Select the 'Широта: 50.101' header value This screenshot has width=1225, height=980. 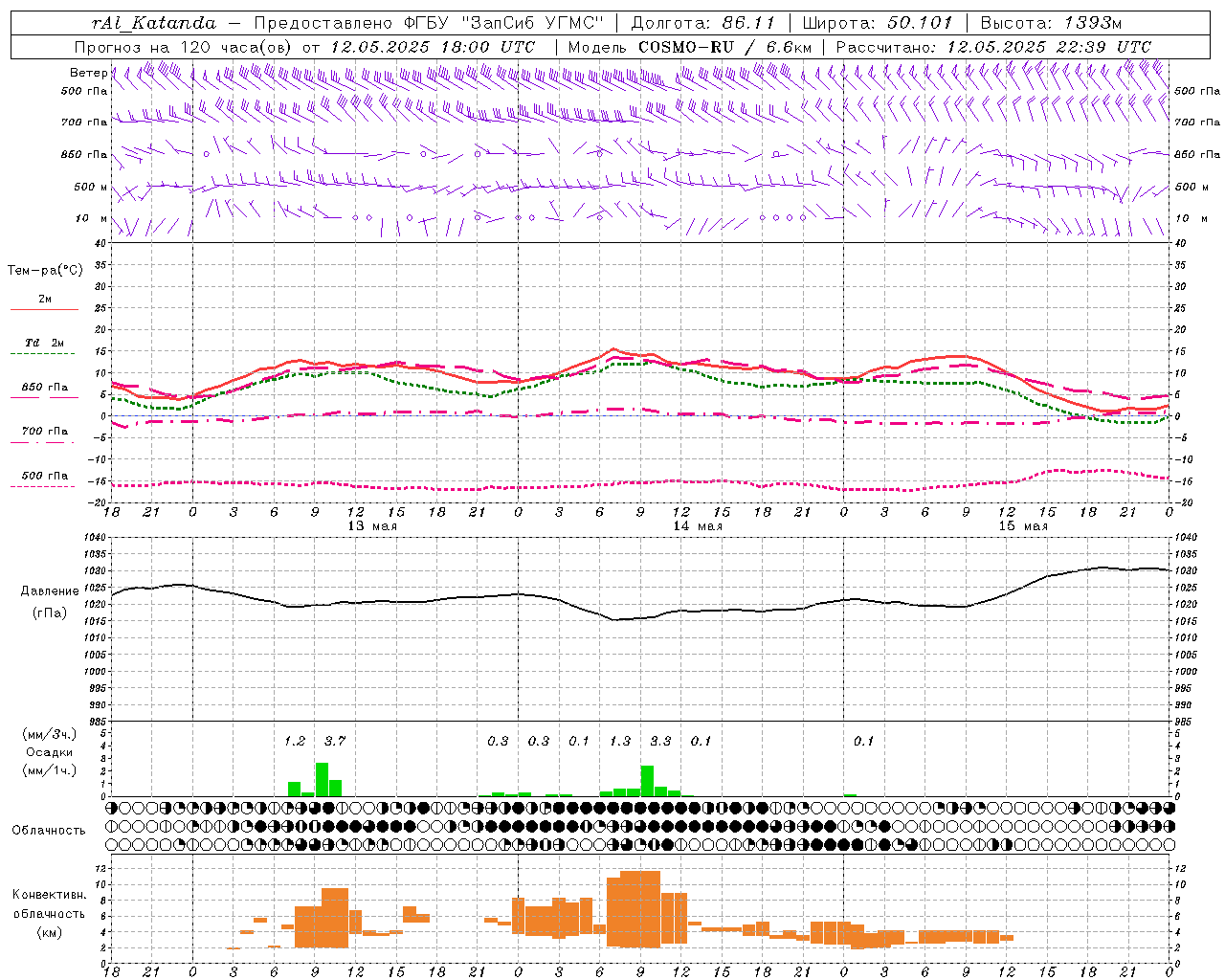coord(878,23)
